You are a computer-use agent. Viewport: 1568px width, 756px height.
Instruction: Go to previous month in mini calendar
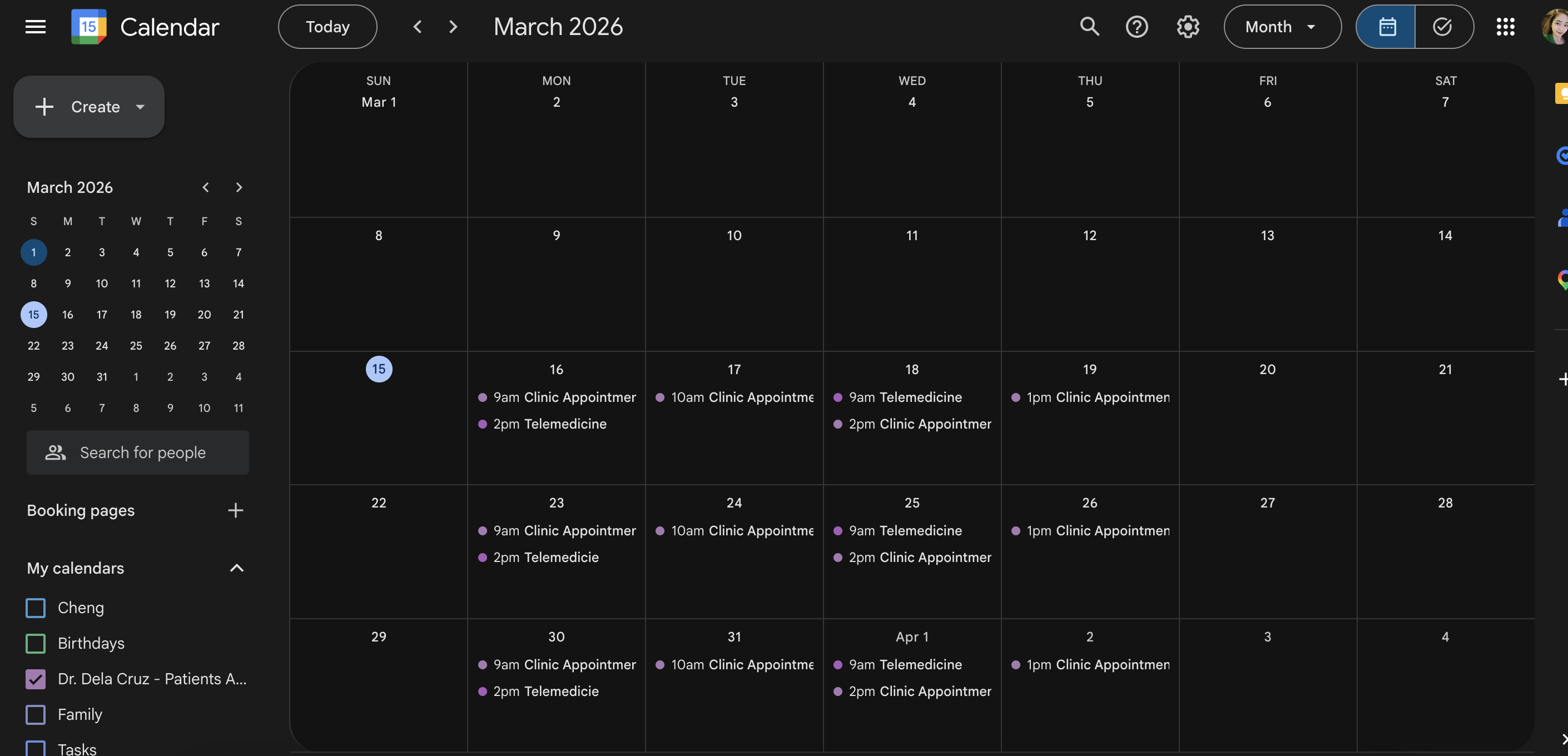pos(206,187)
